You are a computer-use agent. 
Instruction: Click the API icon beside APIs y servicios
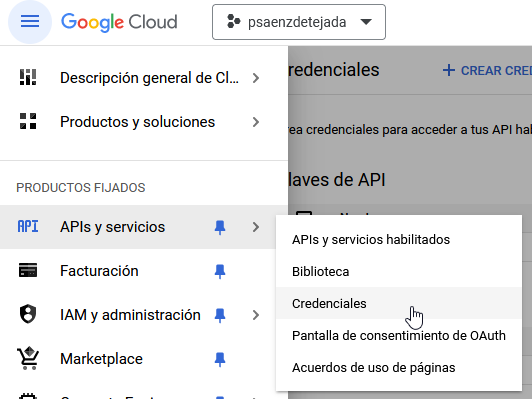click(28, 227)
